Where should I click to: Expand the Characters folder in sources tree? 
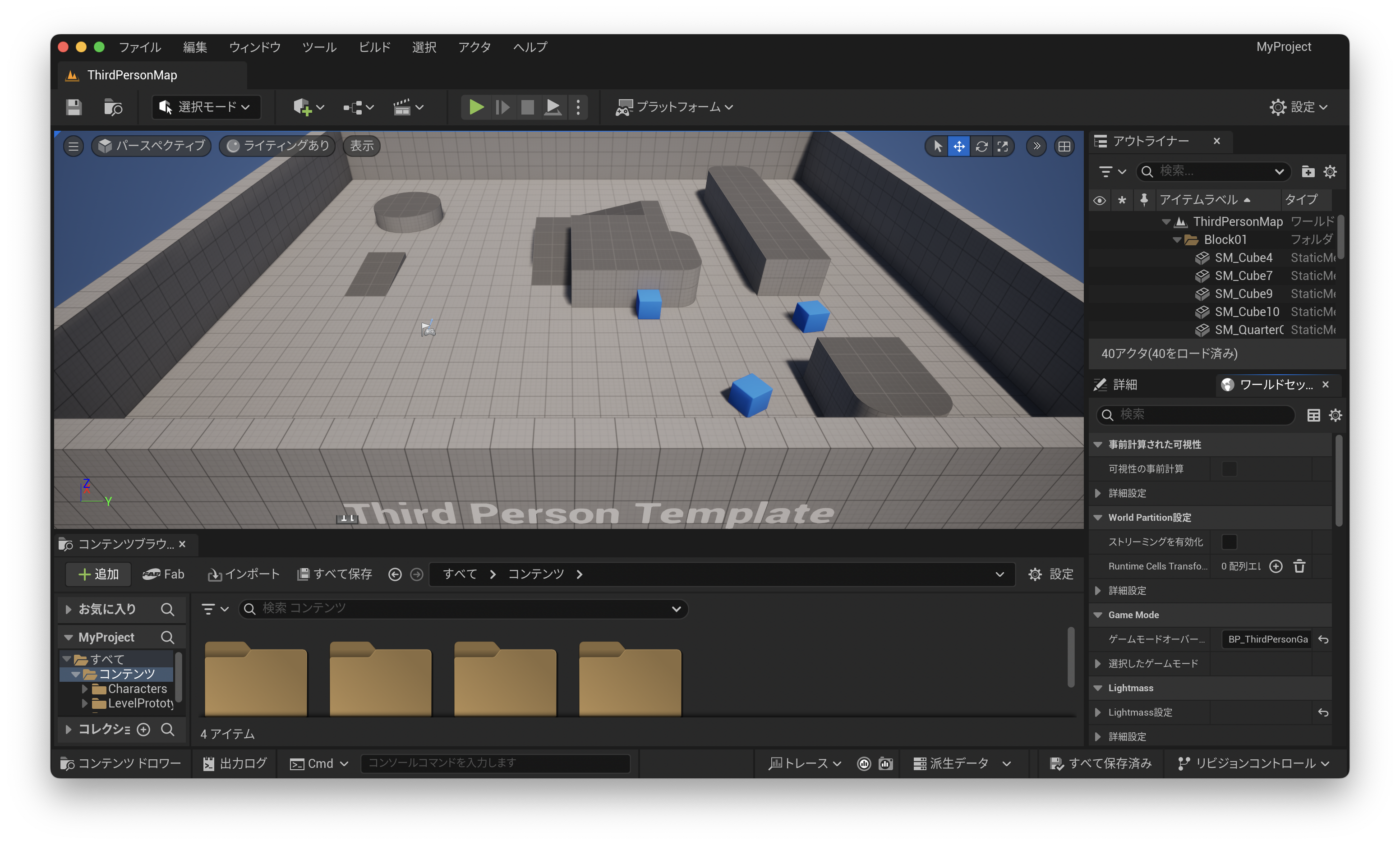pos(85,689)
